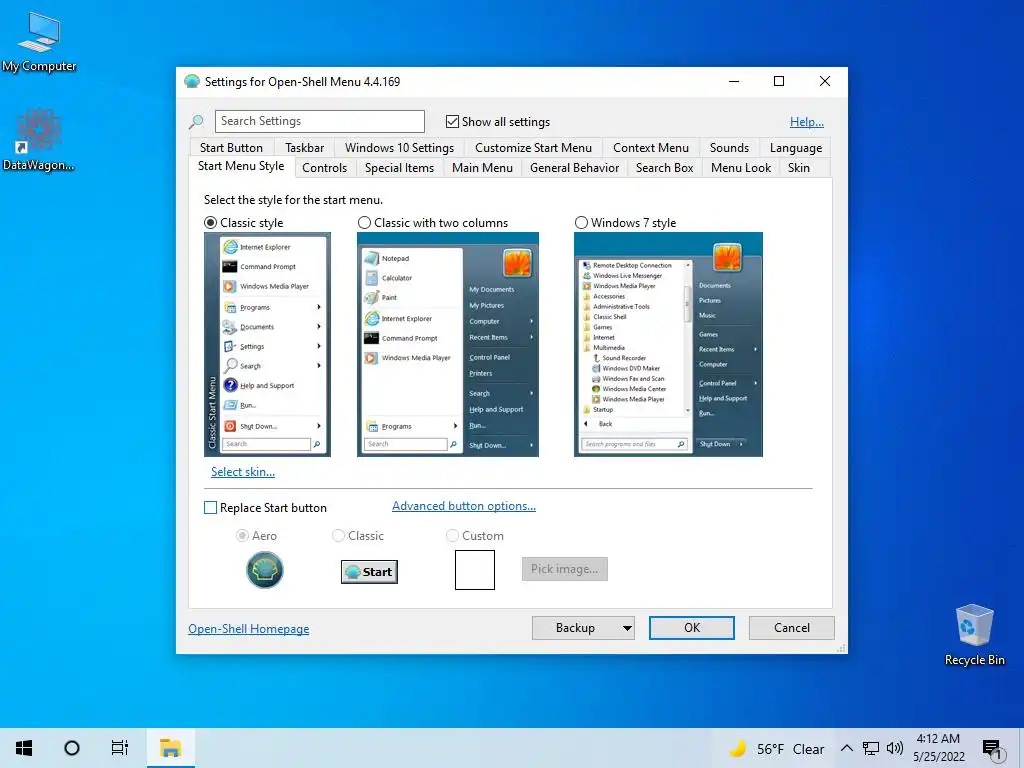Screen dimensions: 1024x768
Task: Open the Sounds tab
Action: (x=729, y=148)
